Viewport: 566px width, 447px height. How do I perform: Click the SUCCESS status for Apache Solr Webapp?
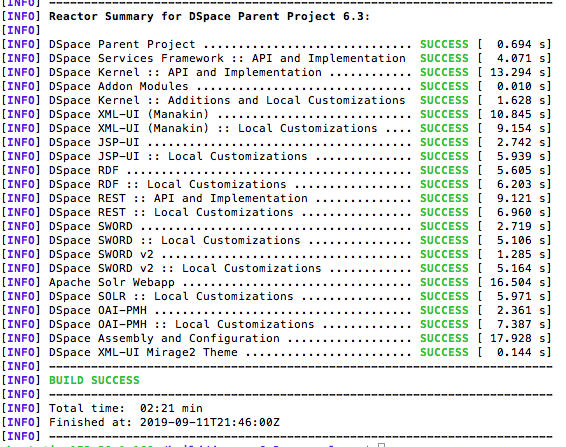(444, 282)
